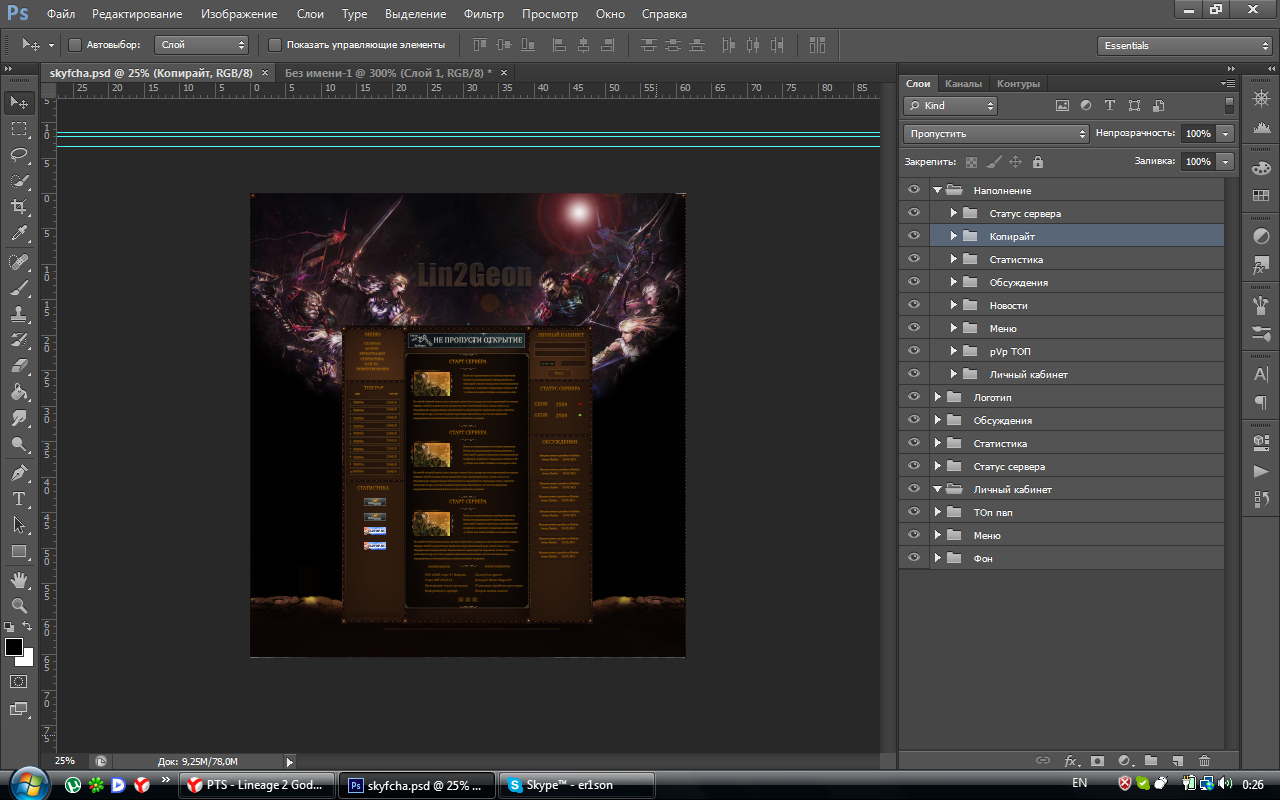Hide the Фон group
1280x800 pixels.
pos(913,558)
